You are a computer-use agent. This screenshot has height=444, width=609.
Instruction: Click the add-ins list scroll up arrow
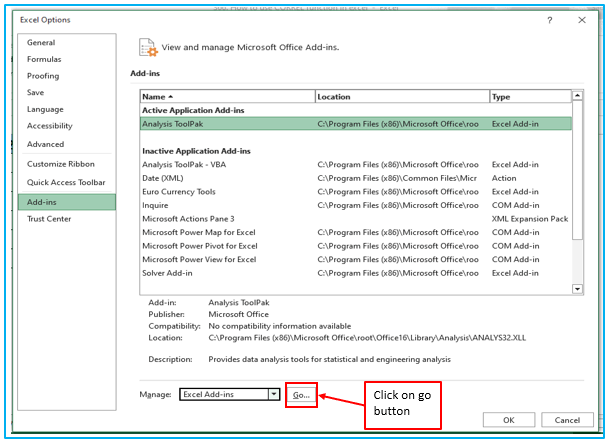578,96
